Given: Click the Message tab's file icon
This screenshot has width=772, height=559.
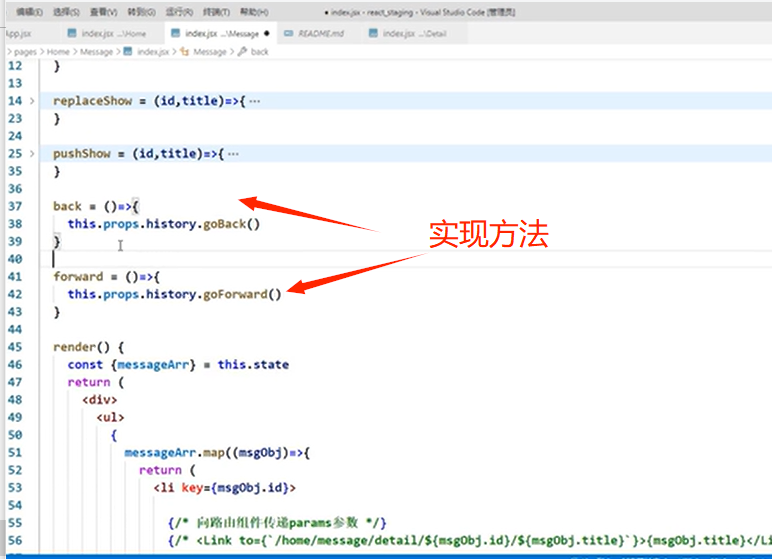Looking at the screenshot, I should click(x=175, y=33).
